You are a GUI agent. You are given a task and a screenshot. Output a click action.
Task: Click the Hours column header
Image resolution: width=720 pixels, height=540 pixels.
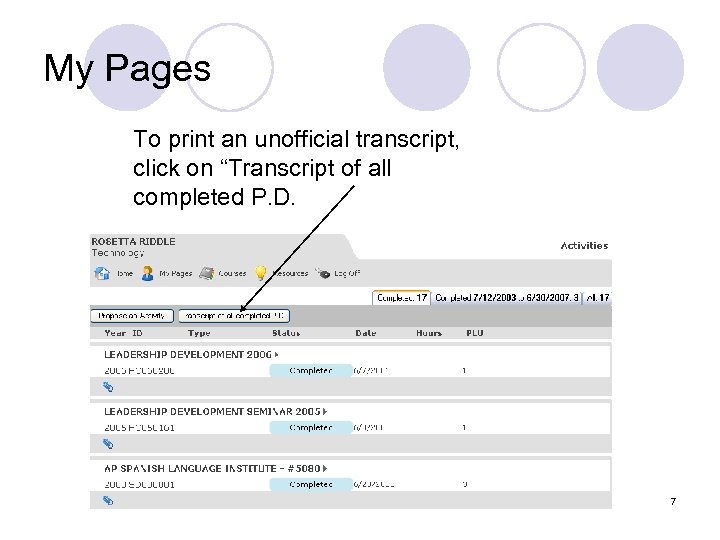click(x=429, y=333)
